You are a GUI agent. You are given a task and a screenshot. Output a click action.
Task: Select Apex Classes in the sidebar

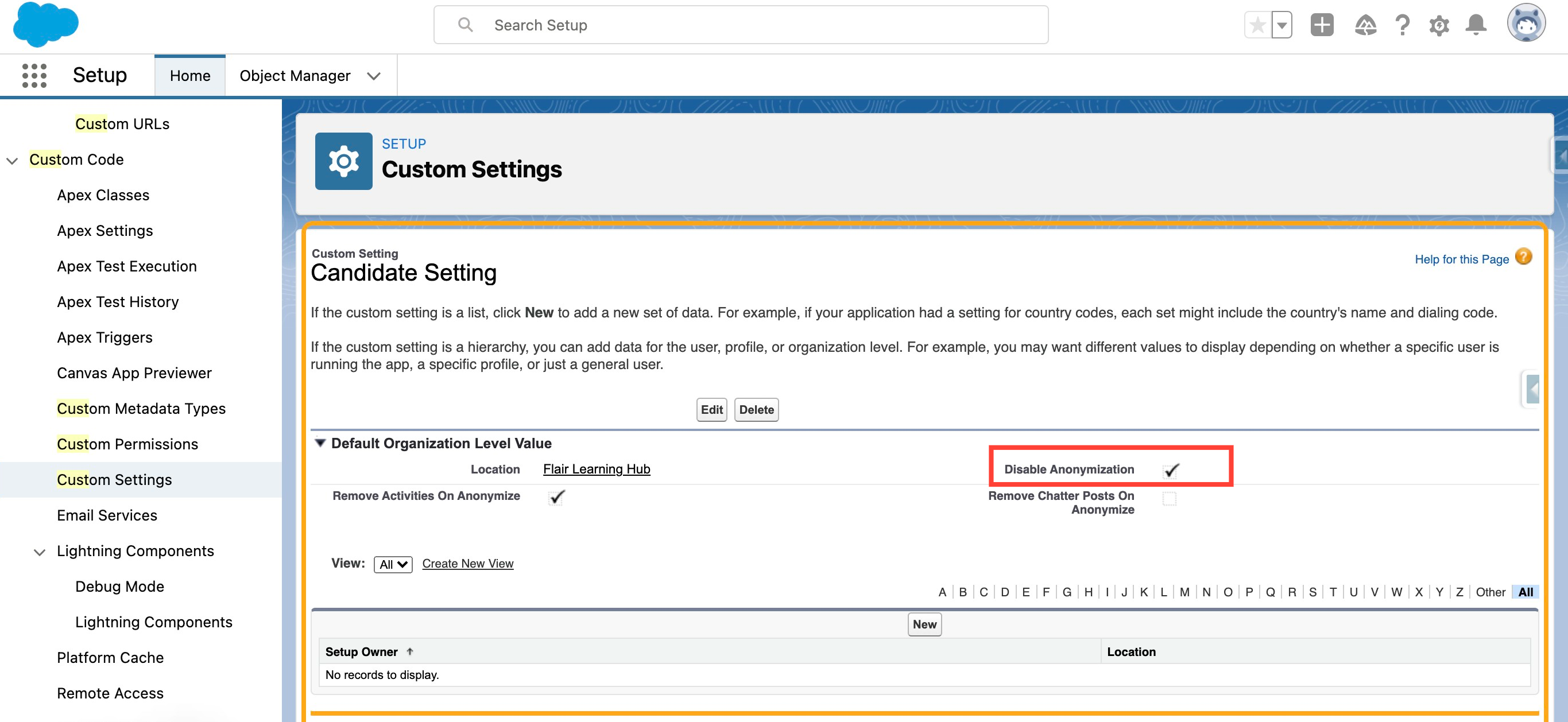tap(103, 195)
